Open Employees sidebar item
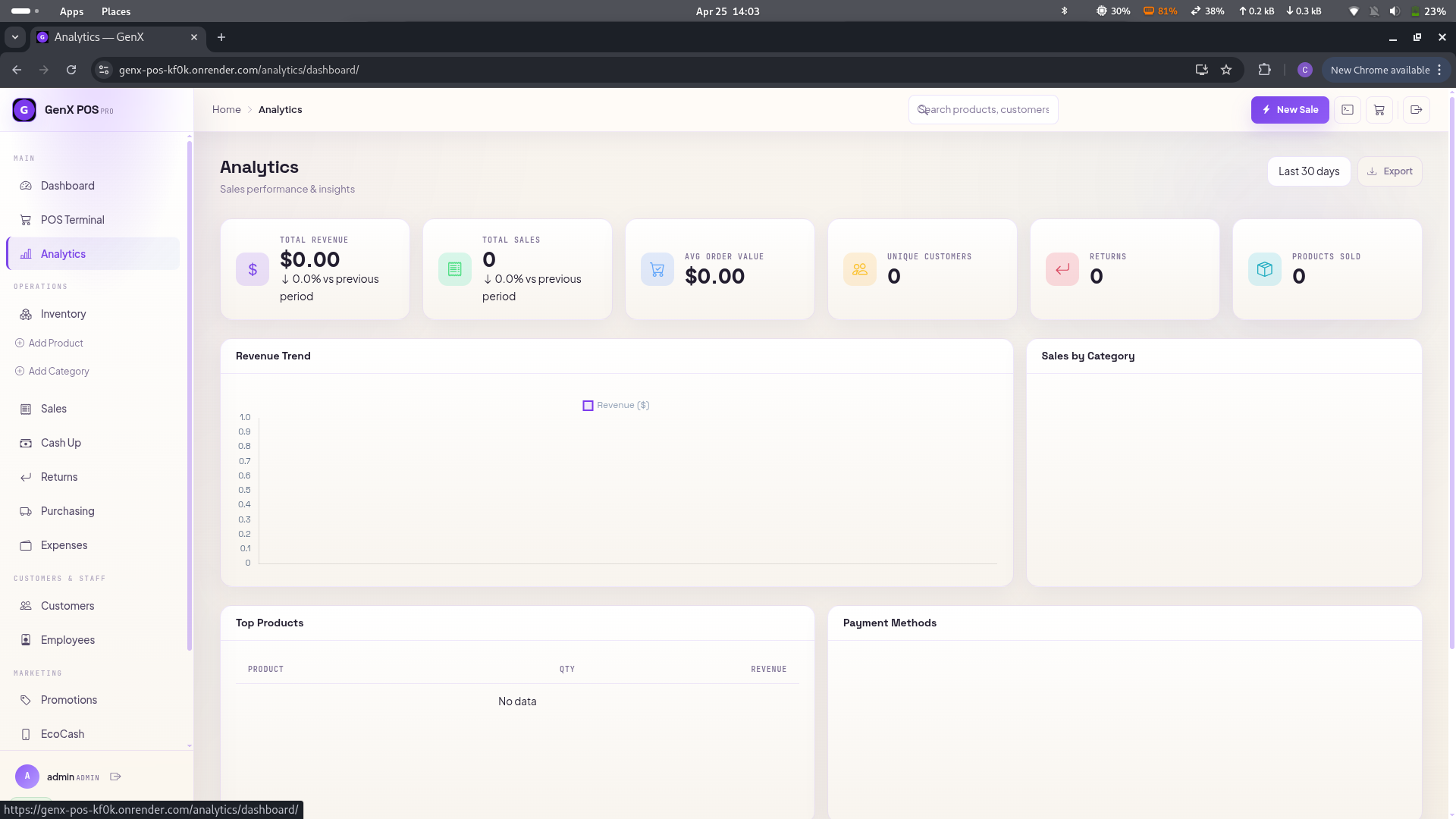Screen dimensions: 1456x819 coord(93,640)
